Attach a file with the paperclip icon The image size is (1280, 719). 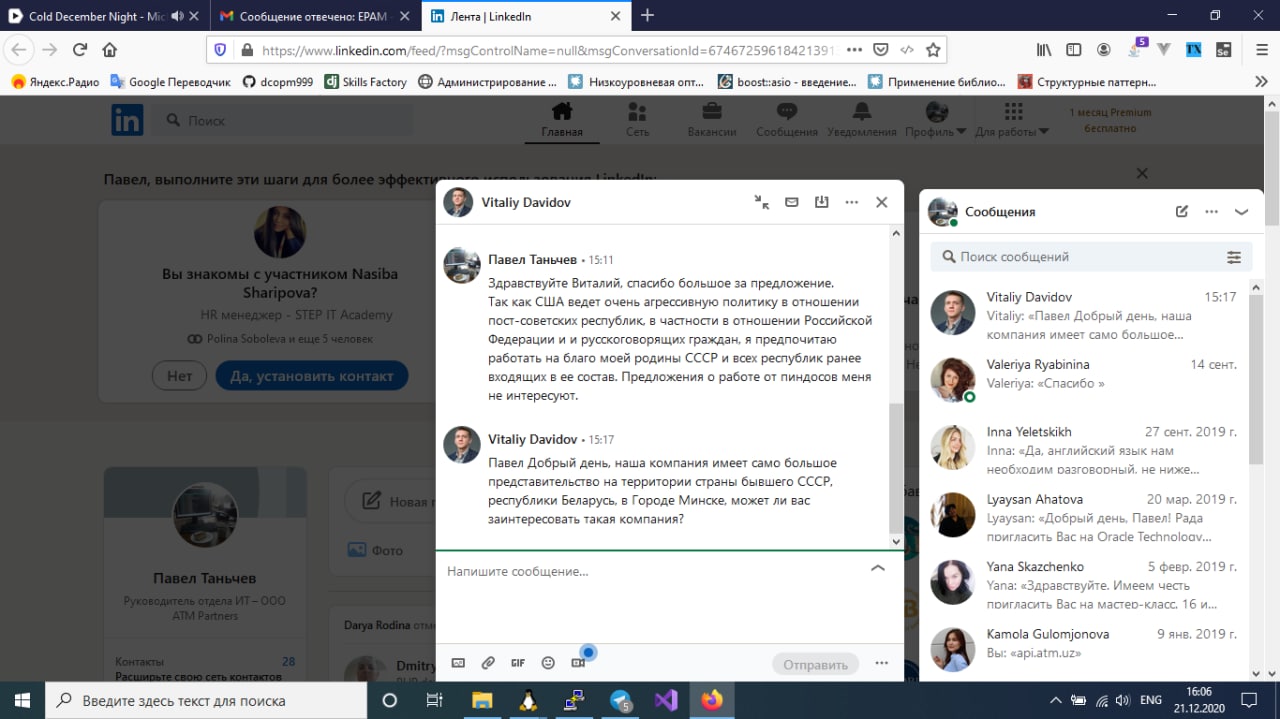(x=488, y=663)
